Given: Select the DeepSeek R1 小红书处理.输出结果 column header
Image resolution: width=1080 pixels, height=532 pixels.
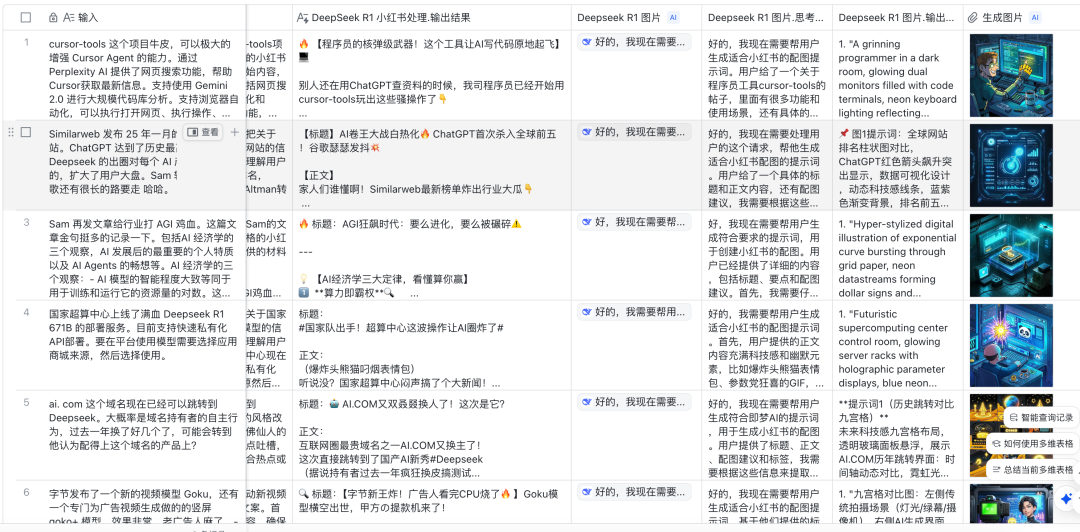Looking at the screenshot, I should coord(431,17).
